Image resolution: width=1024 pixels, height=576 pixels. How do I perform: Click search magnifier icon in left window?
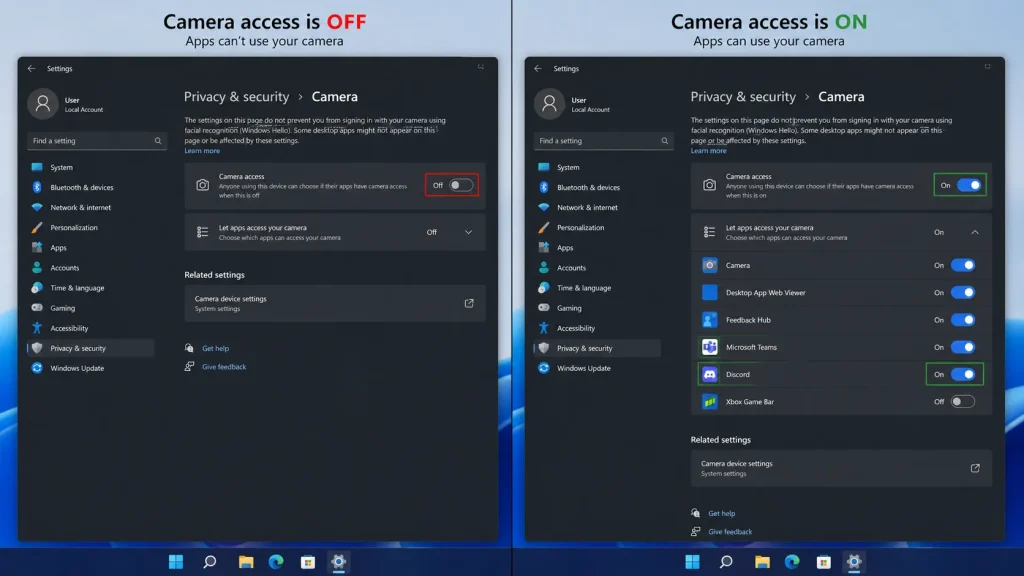pos(157,141)
